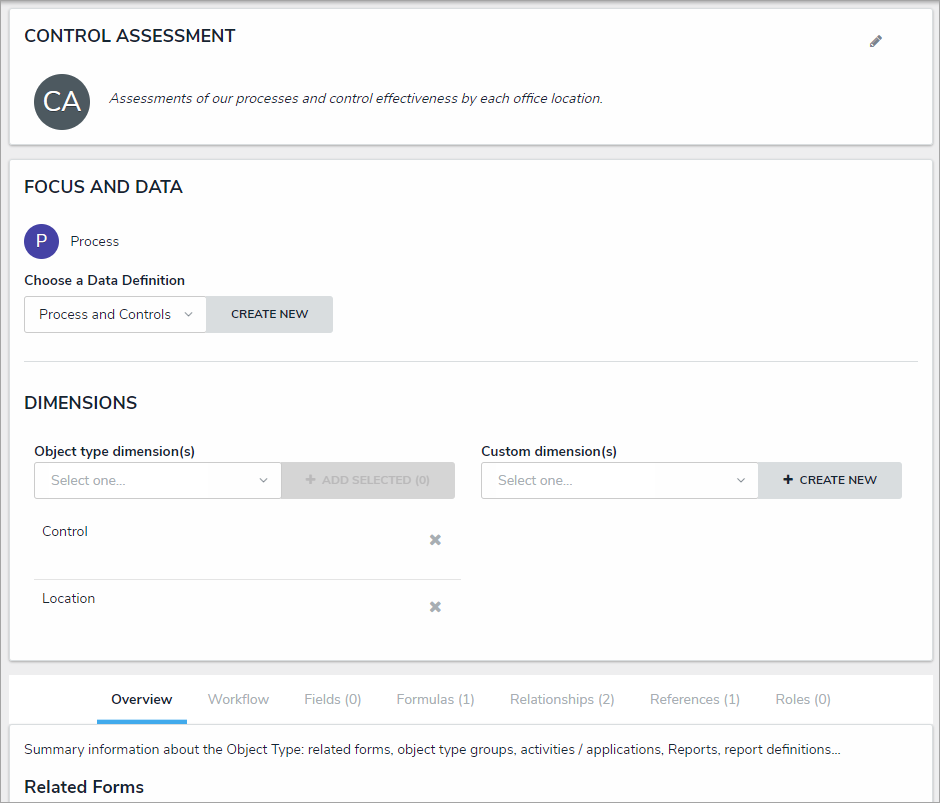This screenshot has width=940, height=803.
Task: Click the pencil edit icon
Action: click(x=876, y=41)
